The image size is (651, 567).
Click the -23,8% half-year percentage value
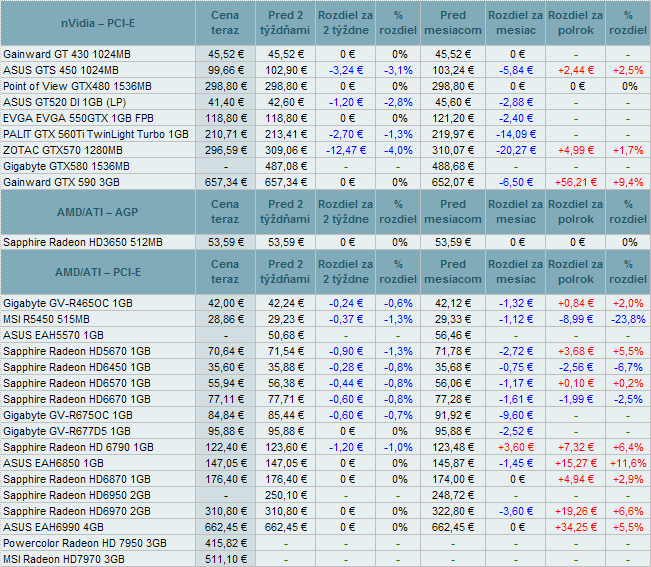(x=628, y=319)
